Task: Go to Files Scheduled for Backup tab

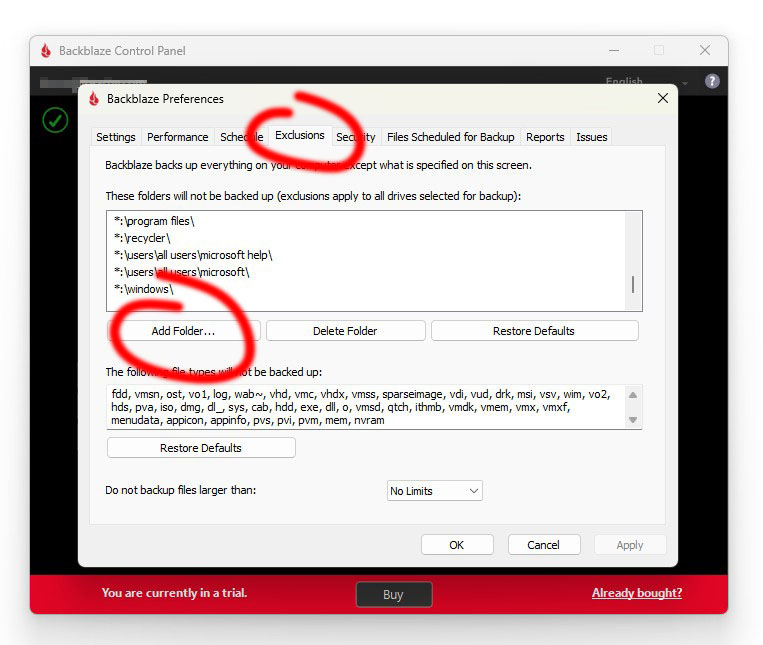Action: click(450, 137)
